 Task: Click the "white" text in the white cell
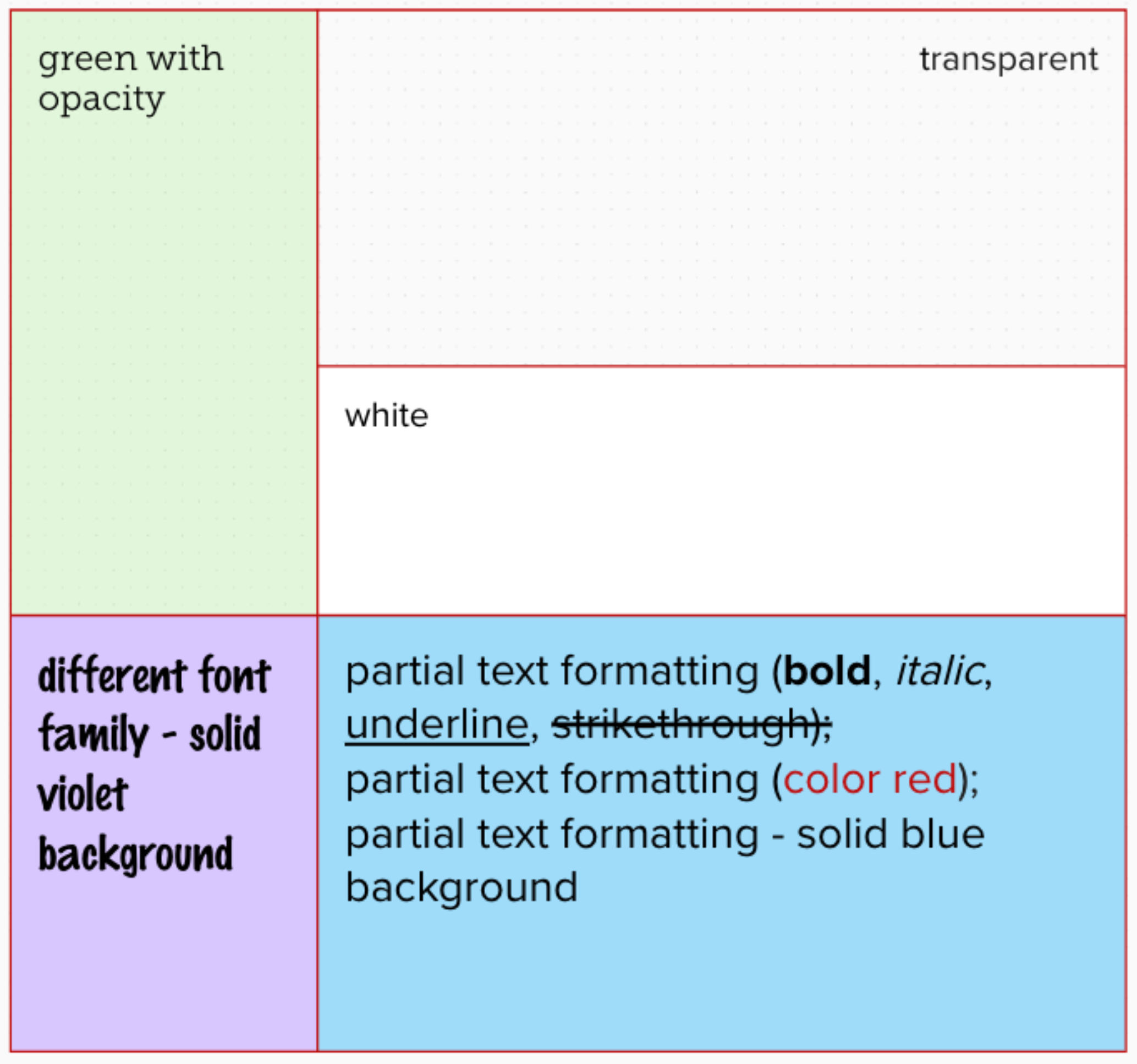[x=386, y=416]
